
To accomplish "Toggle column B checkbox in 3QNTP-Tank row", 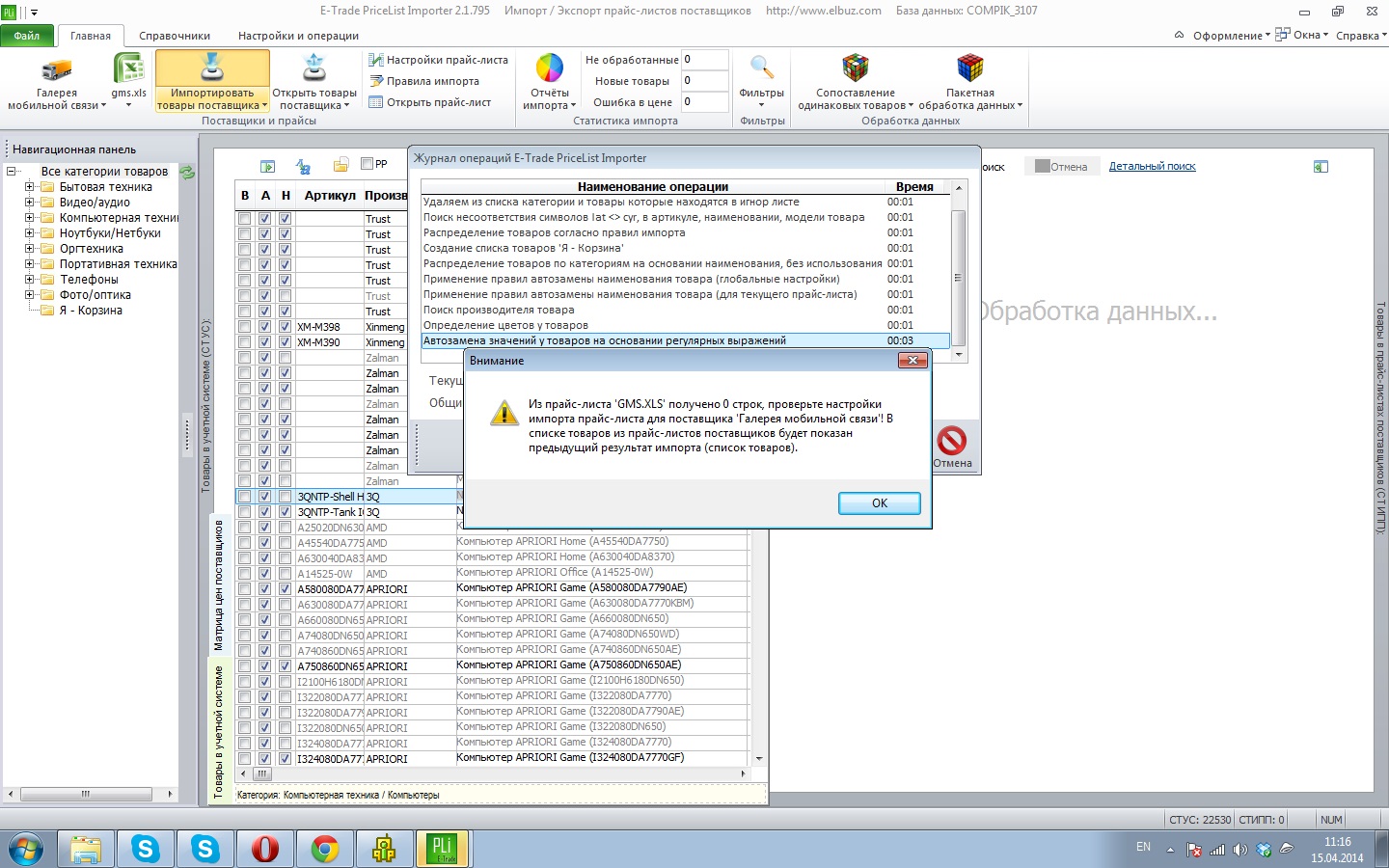I will pyautogui.click(x=244, y=512).
